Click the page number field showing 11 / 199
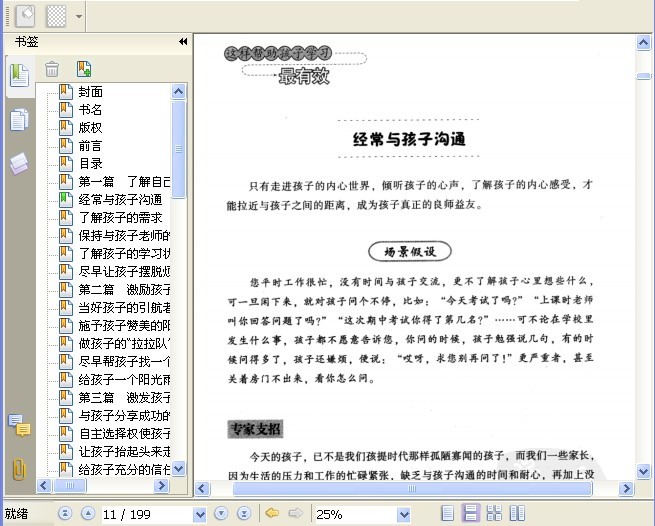655x526 pixels. [148, 514]
